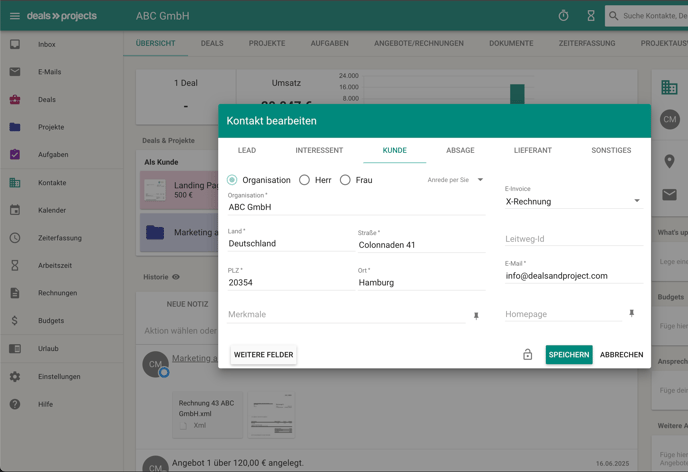The image size is (688, 472).
Task: Open Zeiterfassung clock icon in sidebar
Action: (15, 238)
